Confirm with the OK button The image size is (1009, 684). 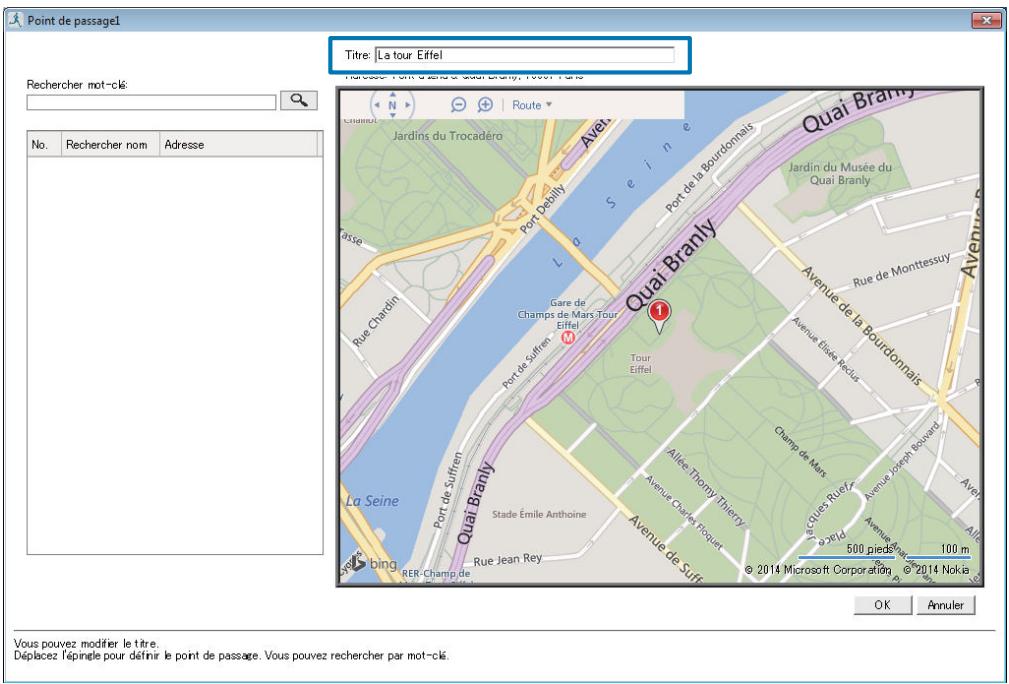pyautogui.click(x=882, y=605)
